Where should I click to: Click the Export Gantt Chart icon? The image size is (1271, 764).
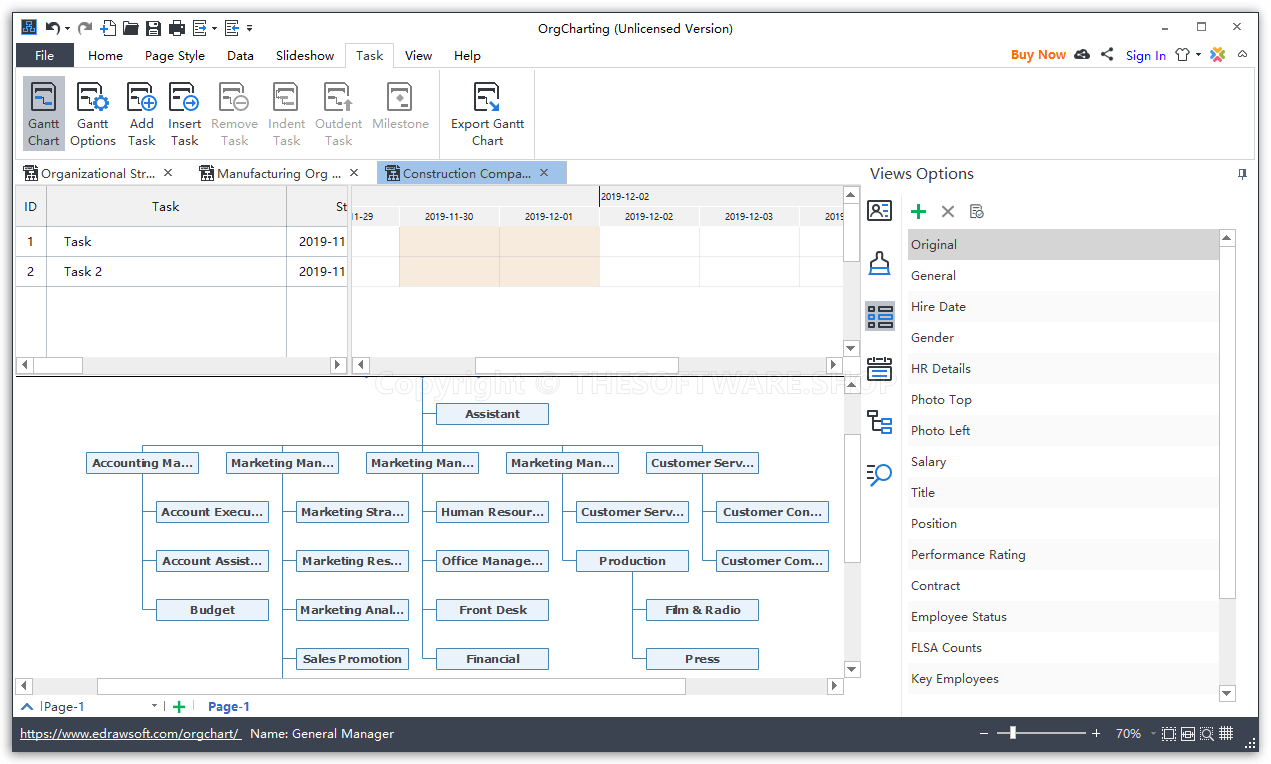pos(487,111)
